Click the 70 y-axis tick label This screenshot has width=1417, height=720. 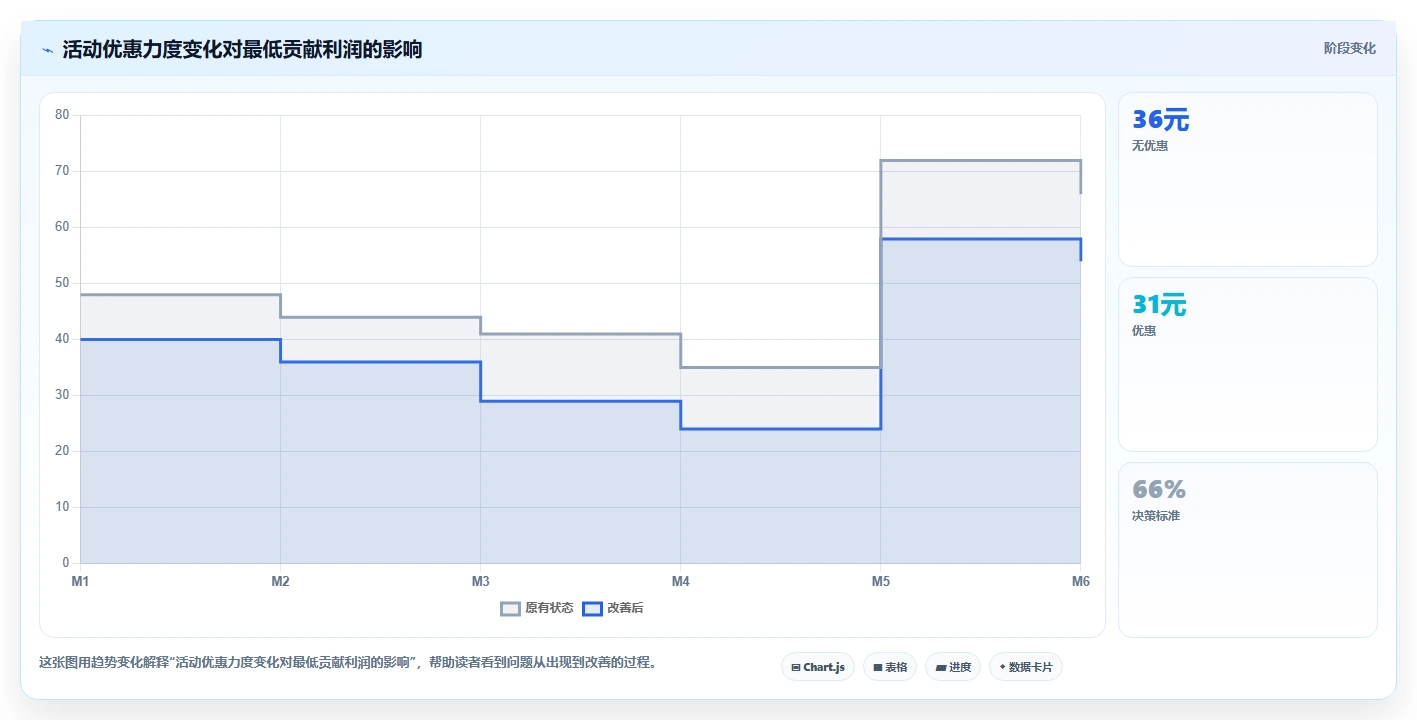[x=62, y=171]
